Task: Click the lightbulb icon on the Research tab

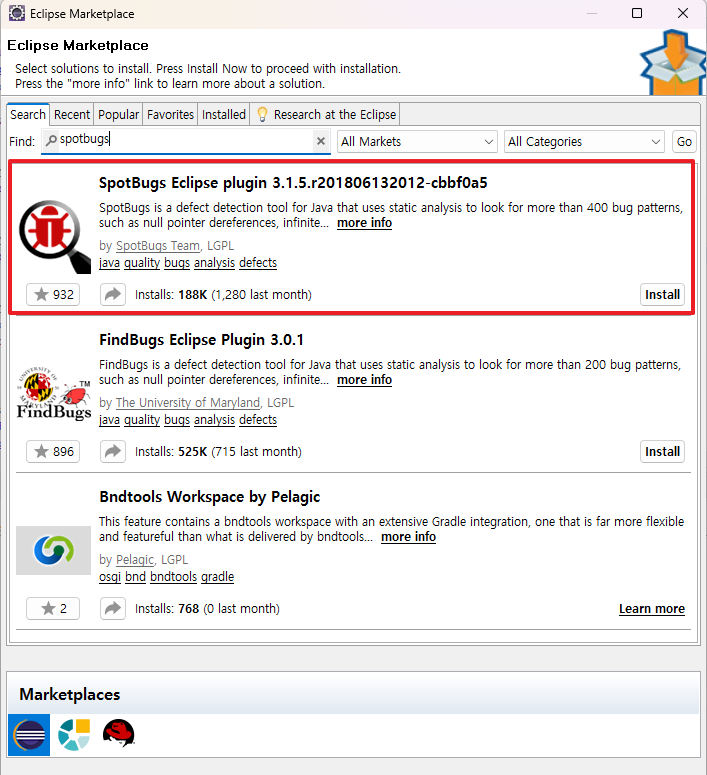Action: [263, 115]
